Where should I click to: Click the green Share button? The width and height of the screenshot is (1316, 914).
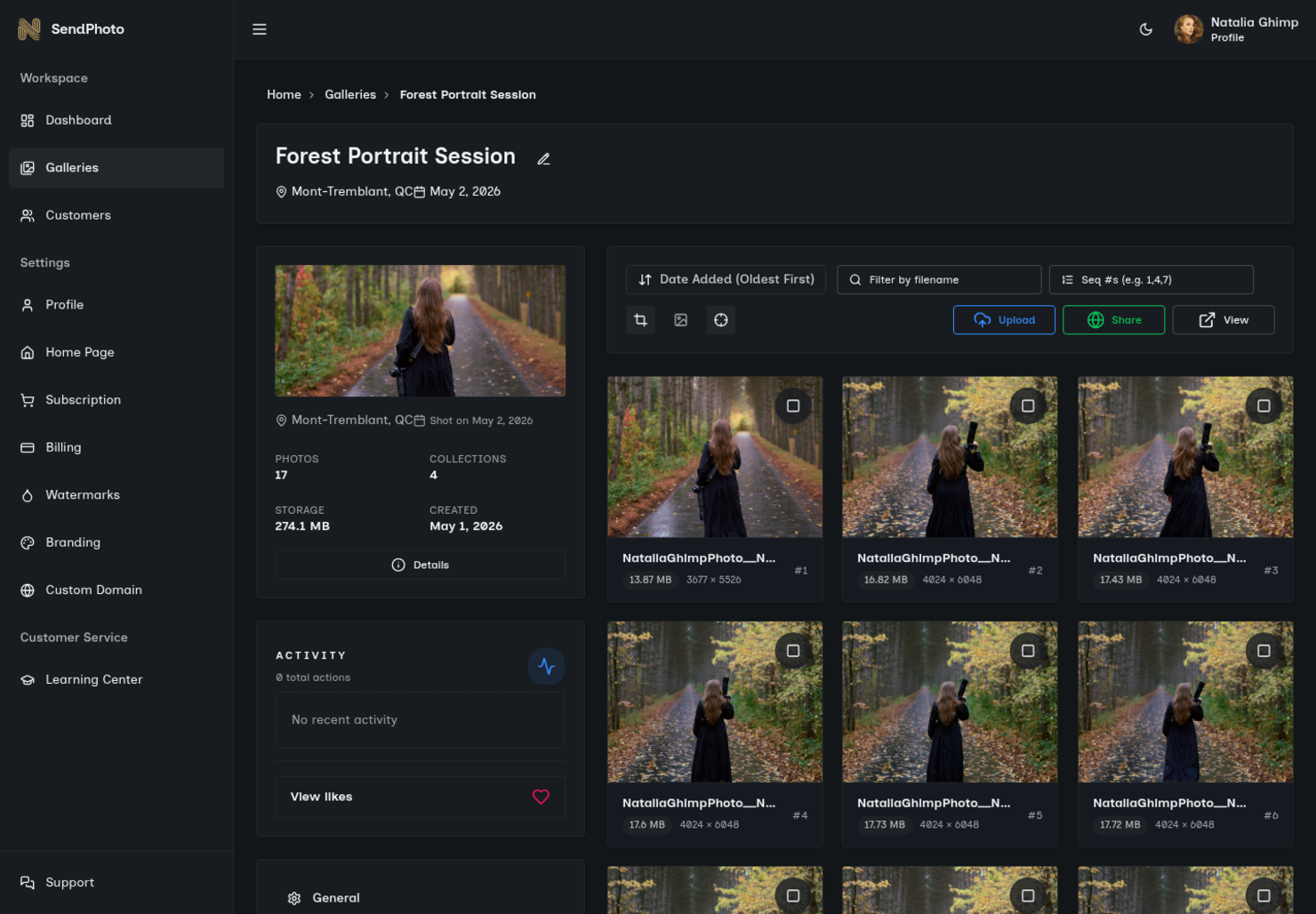click(x=1113, y=320)
